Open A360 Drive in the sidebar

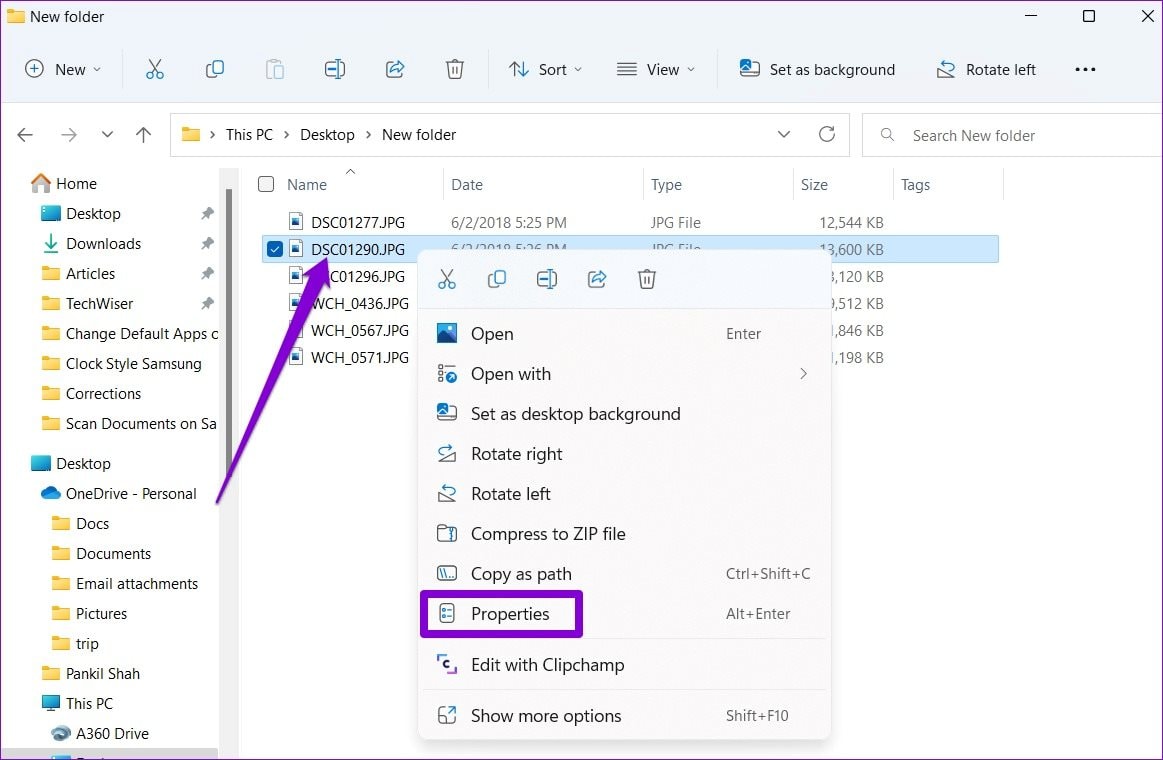[100, 734]
